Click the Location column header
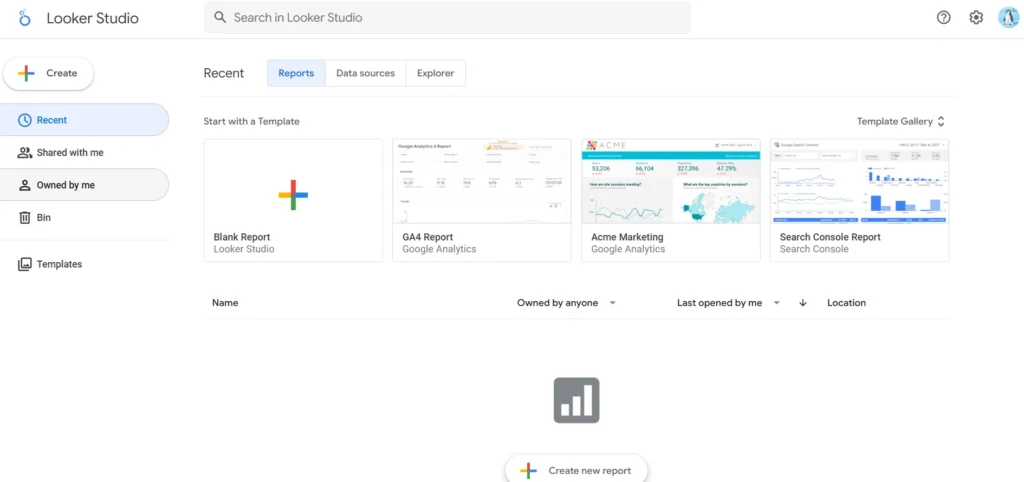1024x482 pixels. coord(846,303)
